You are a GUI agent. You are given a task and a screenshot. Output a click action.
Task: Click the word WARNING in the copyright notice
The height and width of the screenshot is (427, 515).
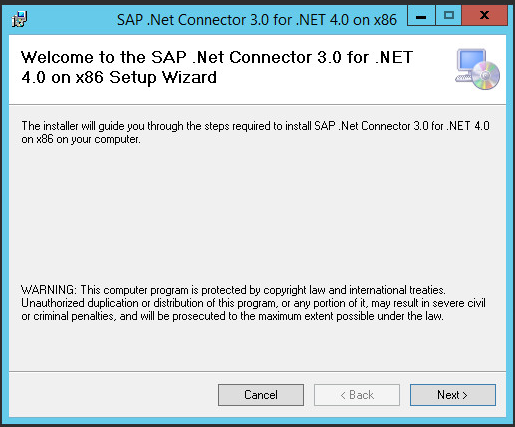pyautogui.click(x=49, y=290)
